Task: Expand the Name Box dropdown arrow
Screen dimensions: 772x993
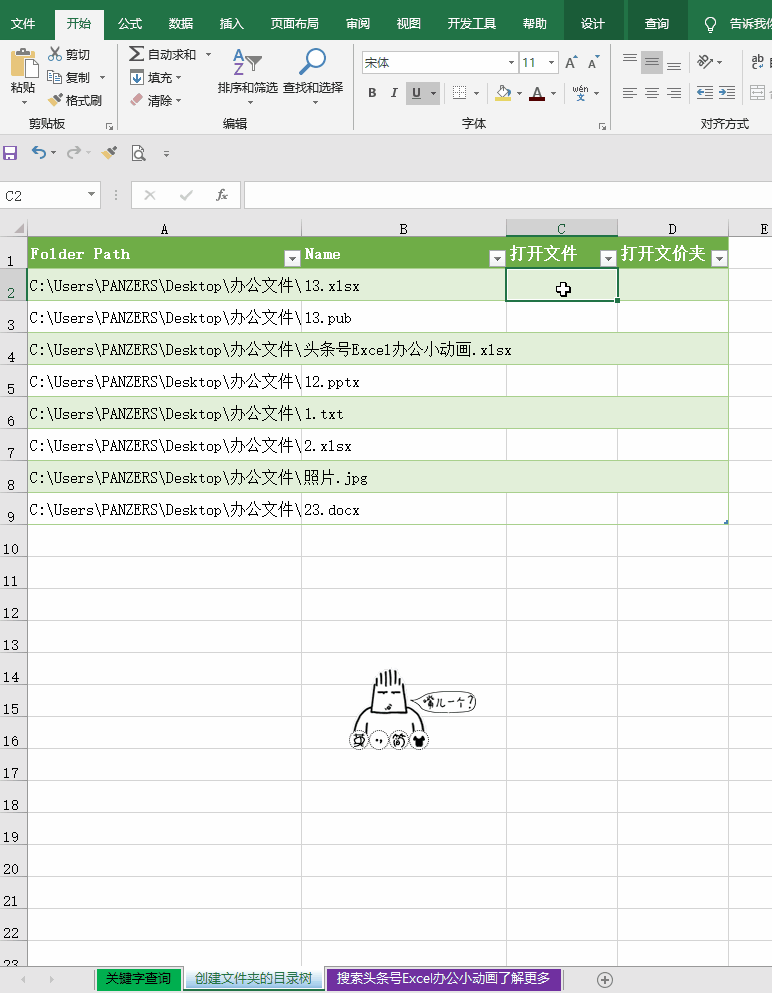Action: [x=91, y=194]
